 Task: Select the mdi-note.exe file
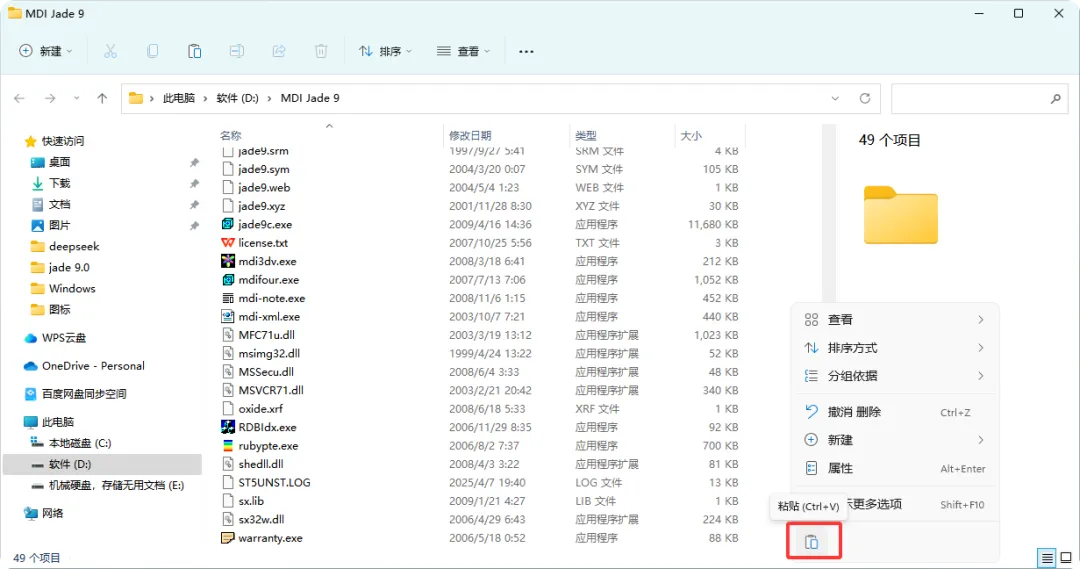tap(271, 298)
